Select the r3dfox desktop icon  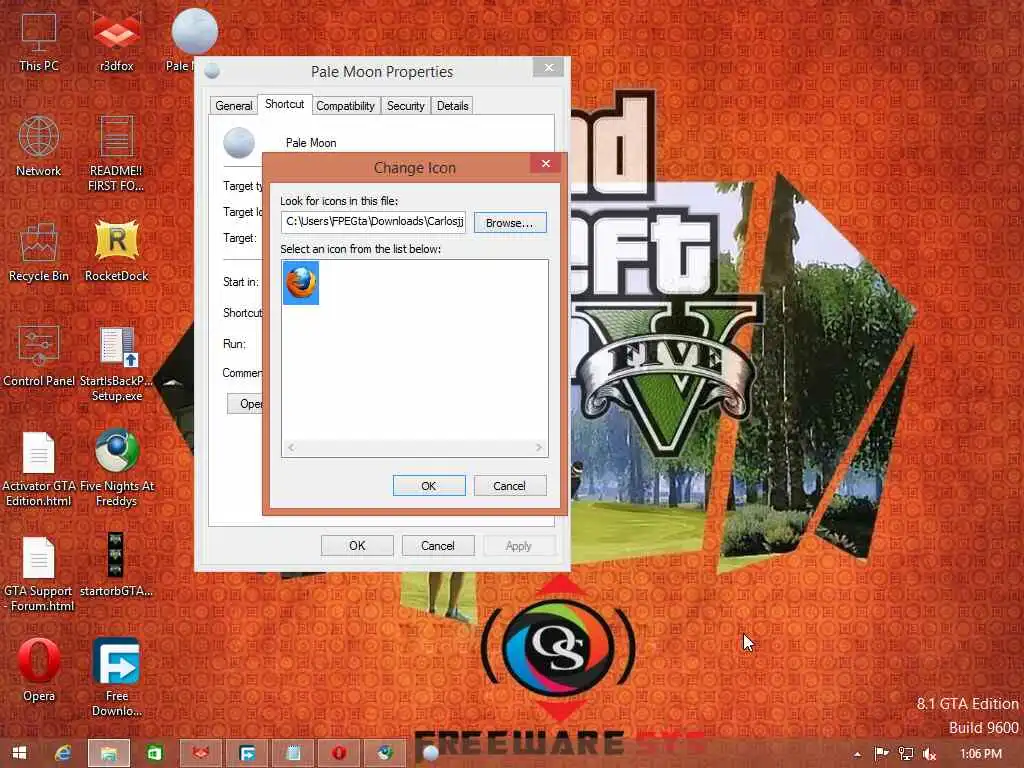point(116,42)
